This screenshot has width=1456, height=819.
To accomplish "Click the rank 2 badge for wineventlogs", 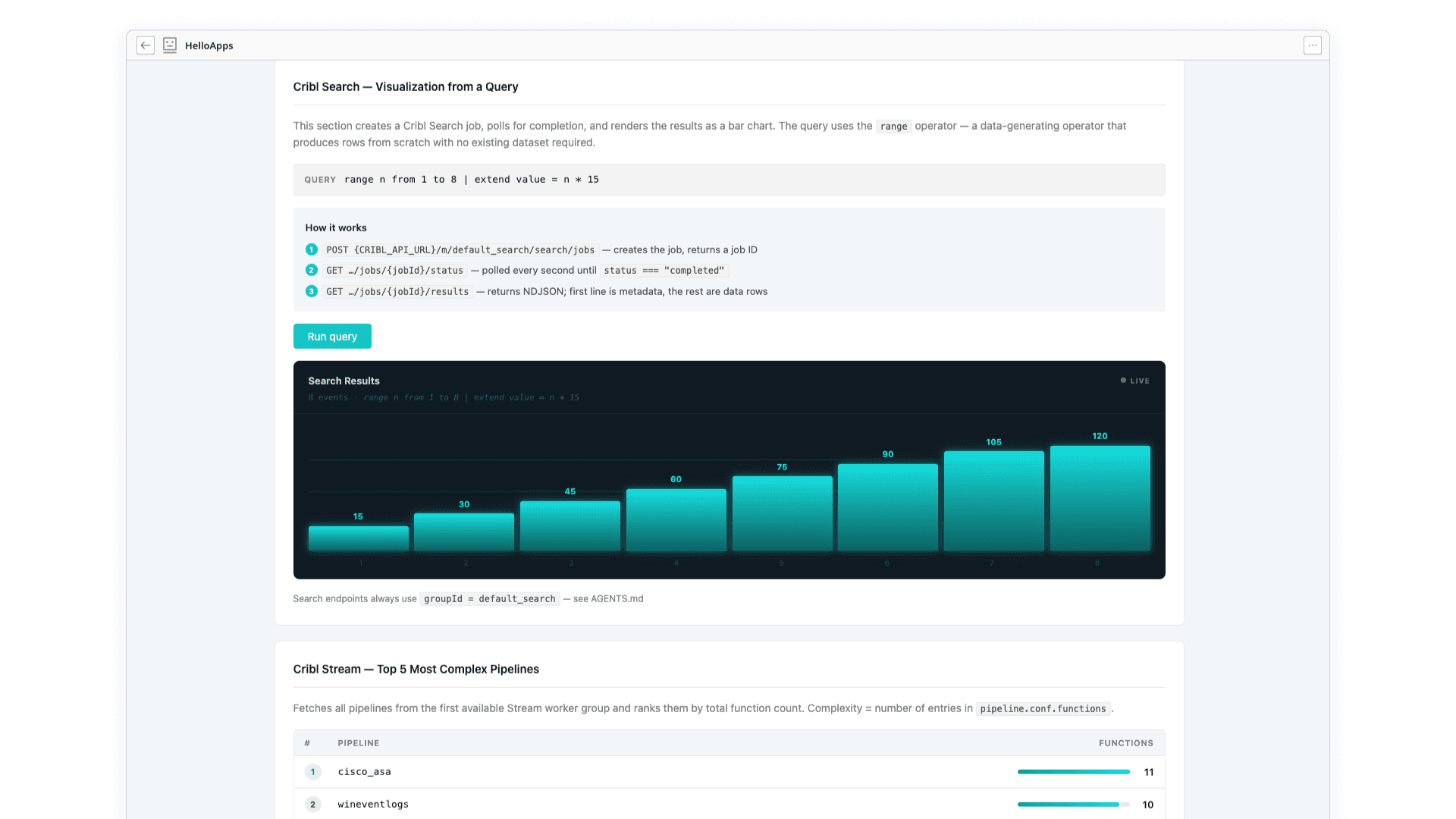I will tap(312, 805).
